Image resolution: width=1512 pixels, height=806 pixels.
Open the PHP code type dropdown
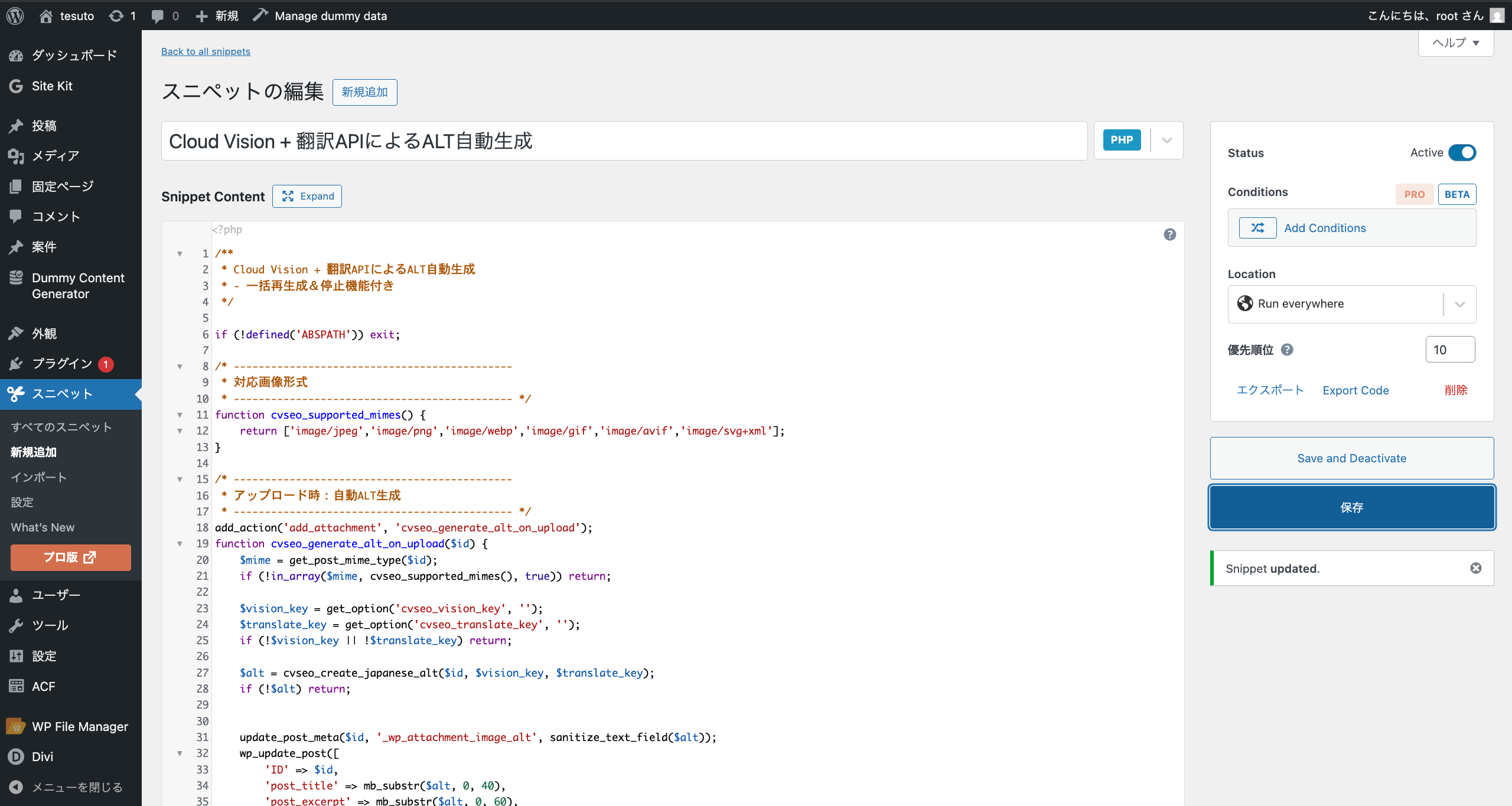[1166, 141]
